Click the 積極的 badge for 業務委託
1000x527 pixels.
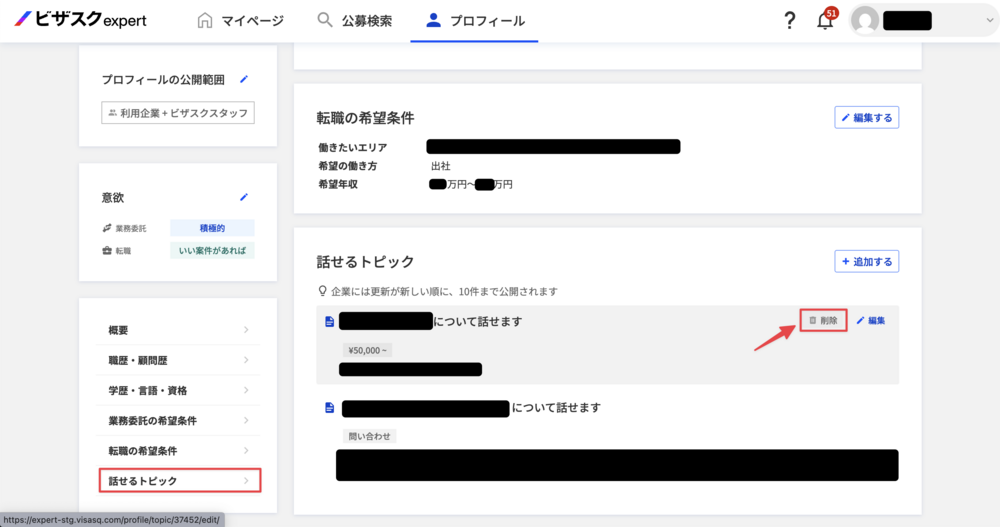tap(212, 228)
